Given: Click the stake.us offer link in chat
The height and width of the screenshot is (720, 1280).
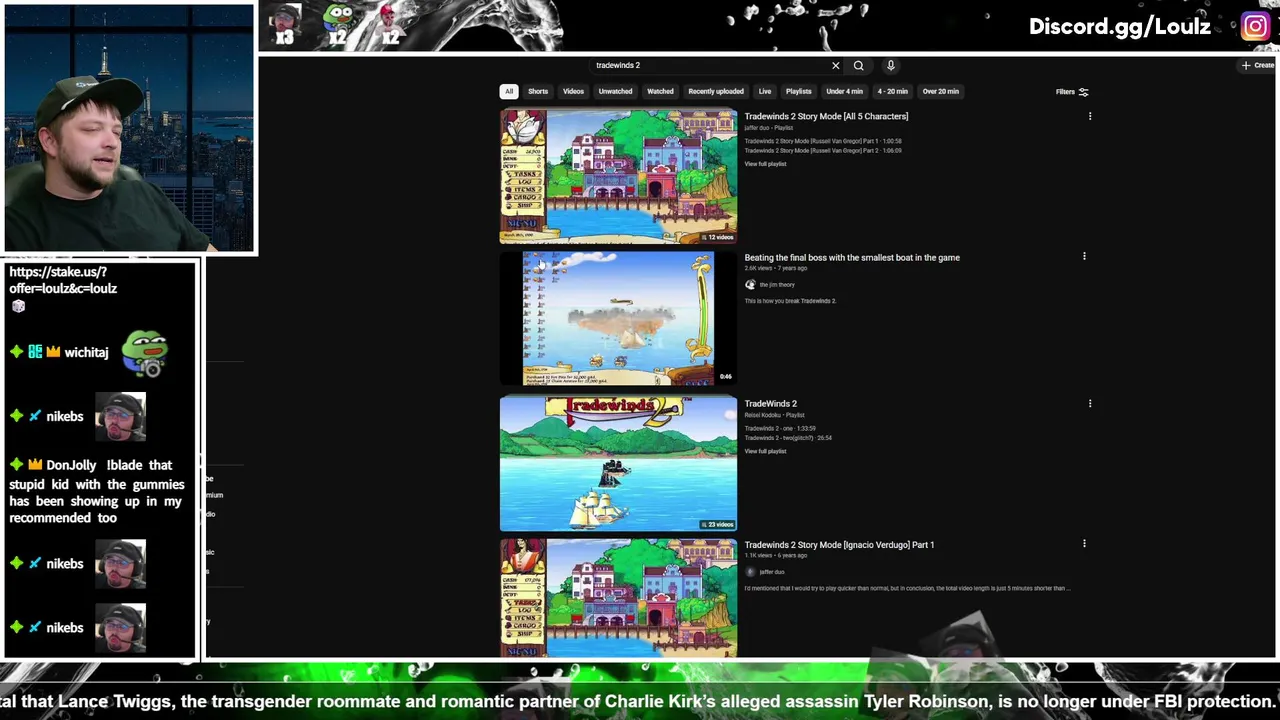Looking at the screenshot, I should [x=63, y=280].
